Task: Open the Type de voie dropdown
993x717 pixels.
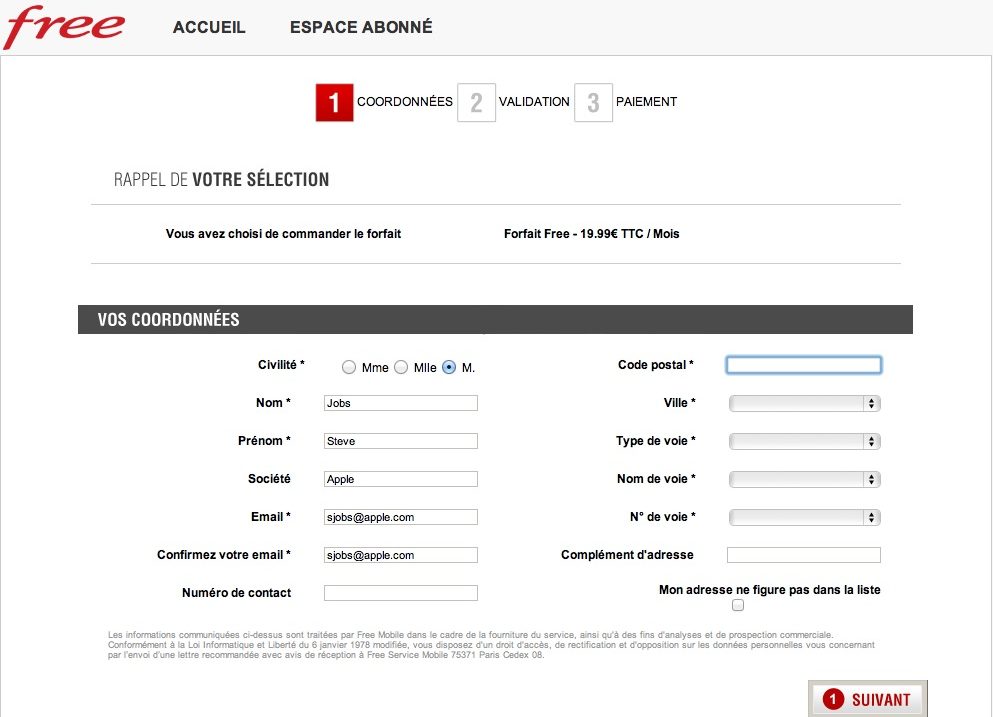Action: point(803,440)
